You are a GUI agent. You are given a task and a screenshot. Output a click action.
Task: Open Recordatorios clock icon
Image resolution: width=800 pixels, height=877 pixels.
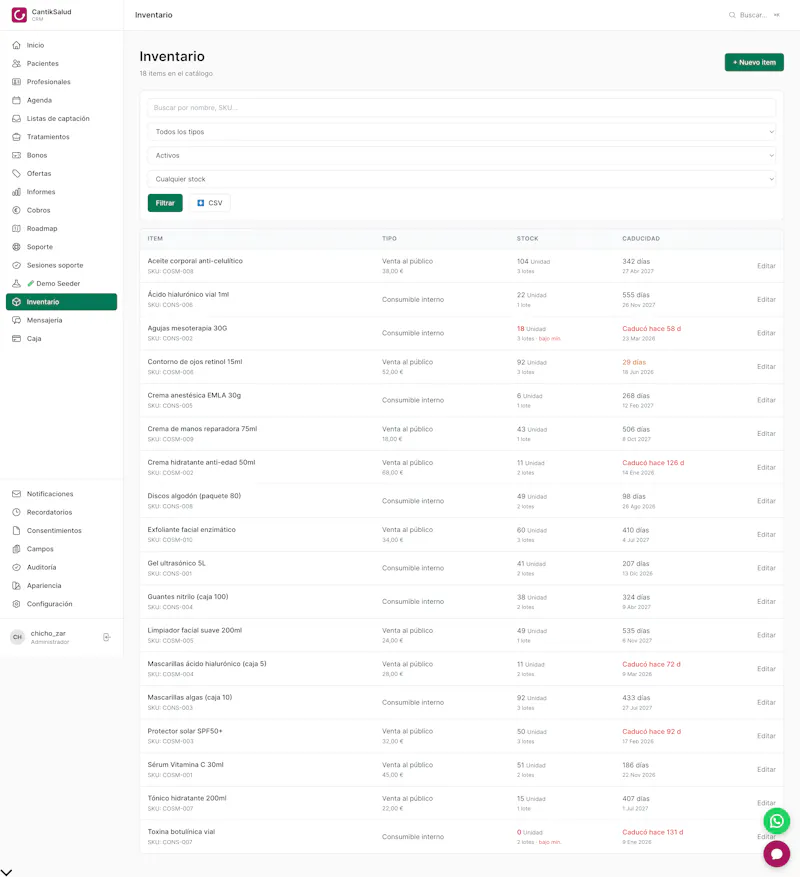point(16,512)
